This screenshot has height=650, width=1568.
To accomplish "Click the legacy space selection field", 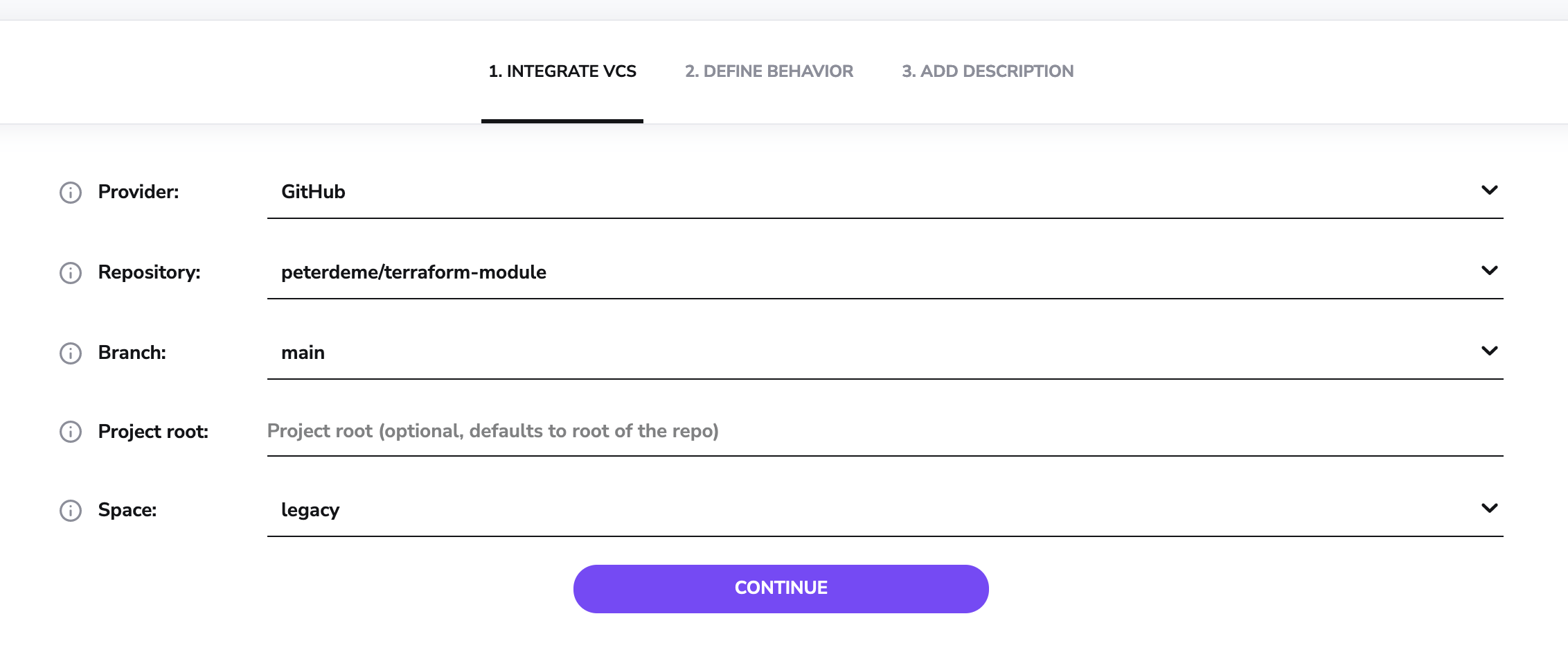I will [310, 510].
